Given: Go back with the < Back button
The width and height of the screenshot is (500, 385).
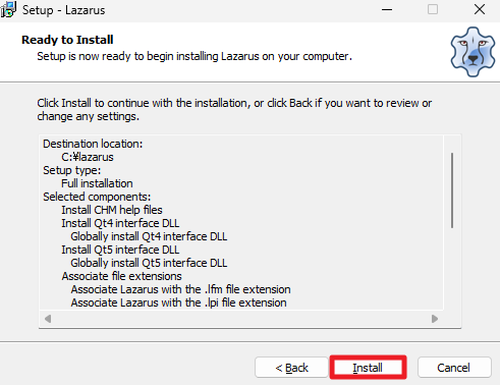Looking at the screenshot, I should 291,368.
